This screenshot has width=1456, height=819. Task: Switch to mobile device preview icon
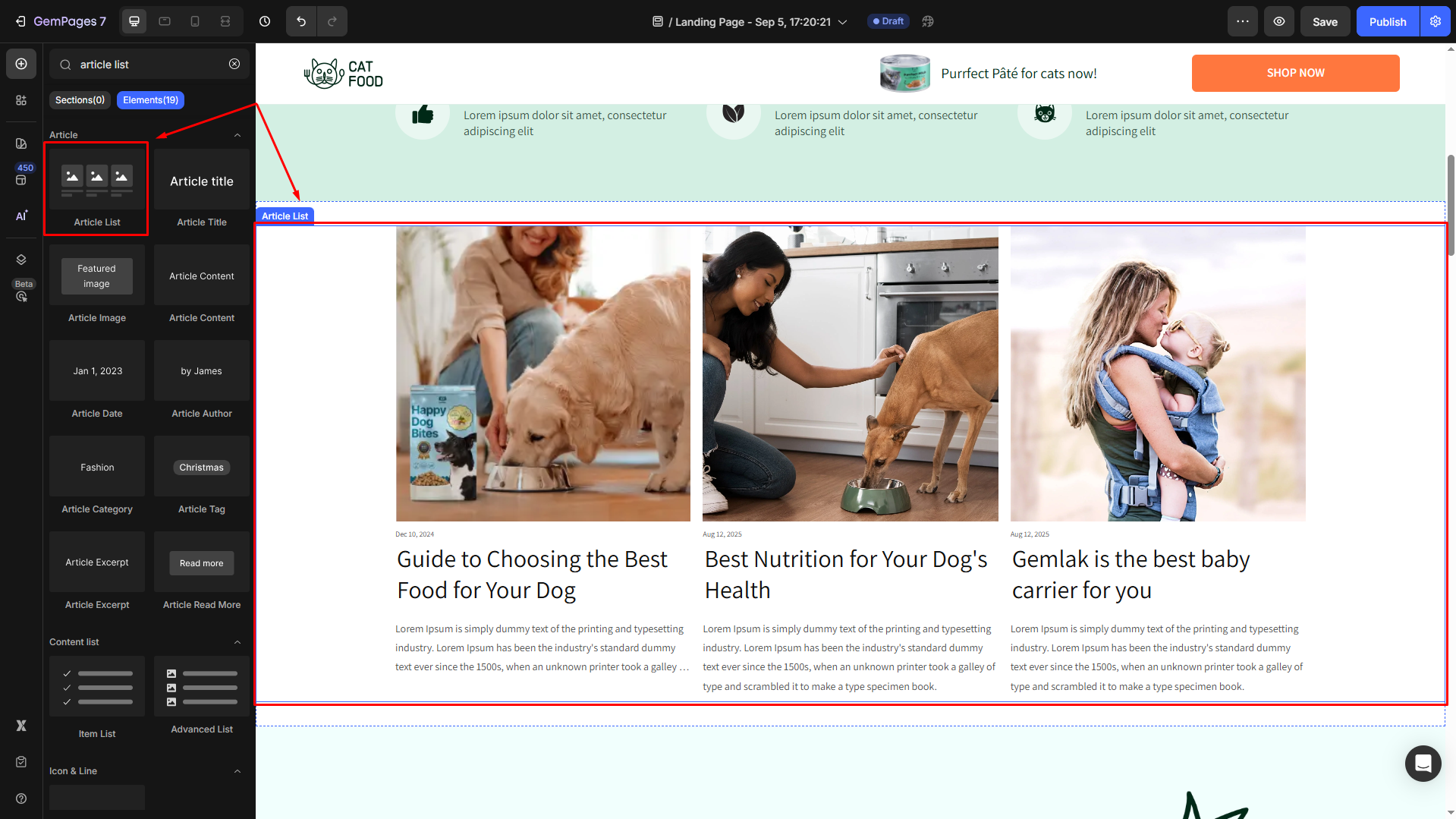point(195,21)
